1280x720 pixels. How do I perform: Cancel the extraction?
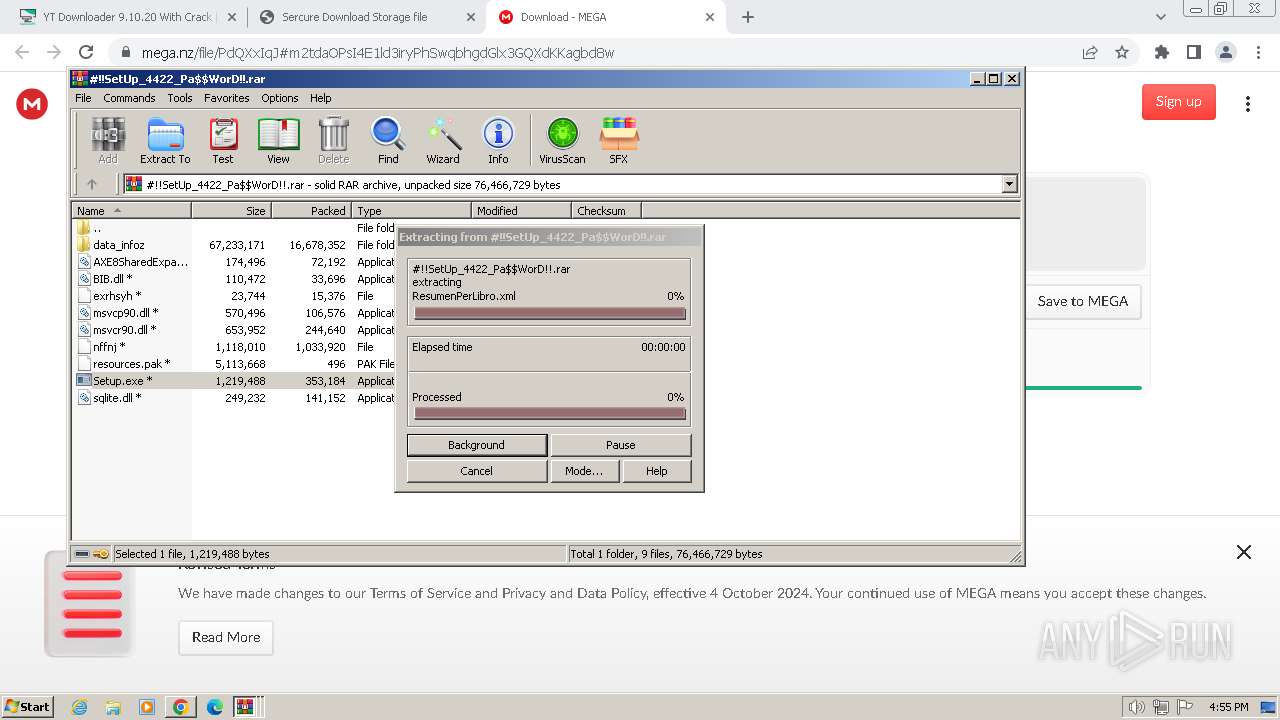(x=477, y=471)
